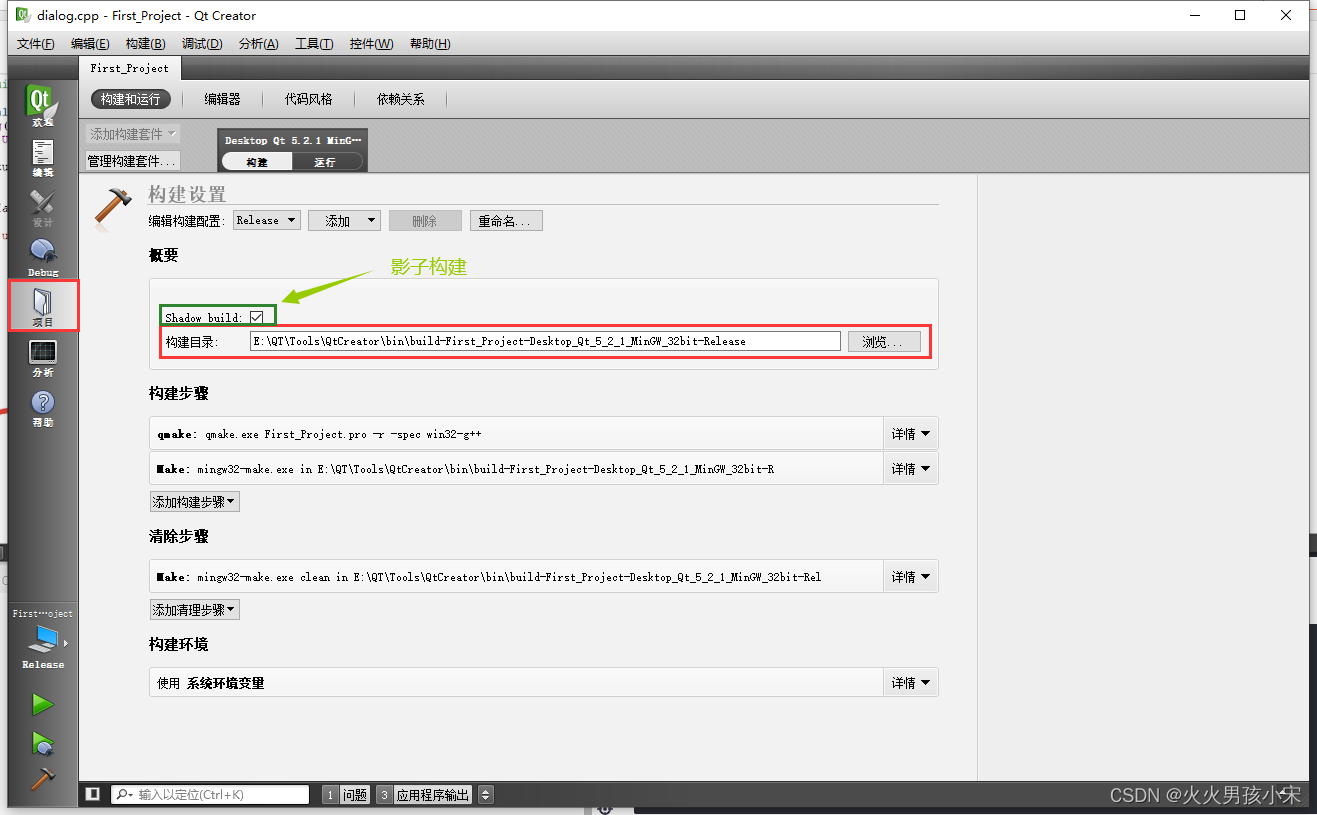This screenshot has height=815, width=1317.
Task: Open the Design mode icon
Action: click(x=42, y=207)
